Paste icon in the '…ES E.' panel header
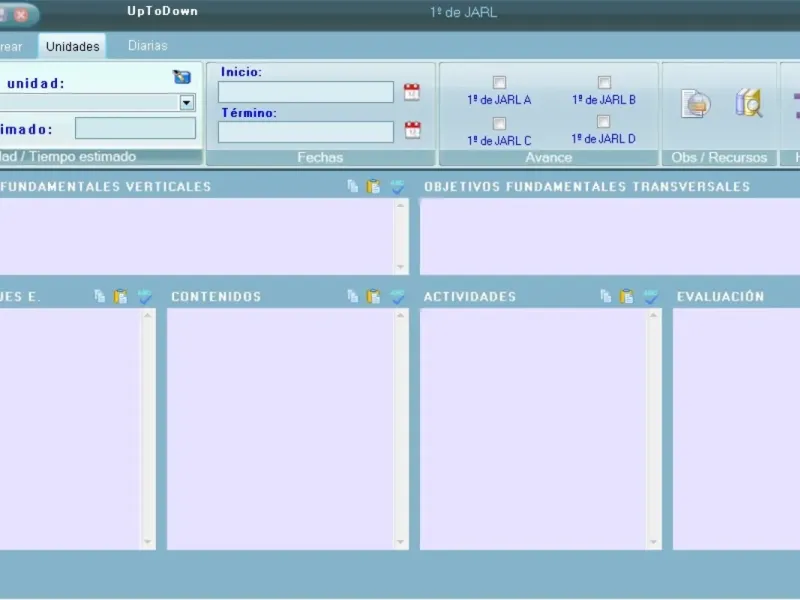This screenshot has height=600, width=800. point(120,296)
